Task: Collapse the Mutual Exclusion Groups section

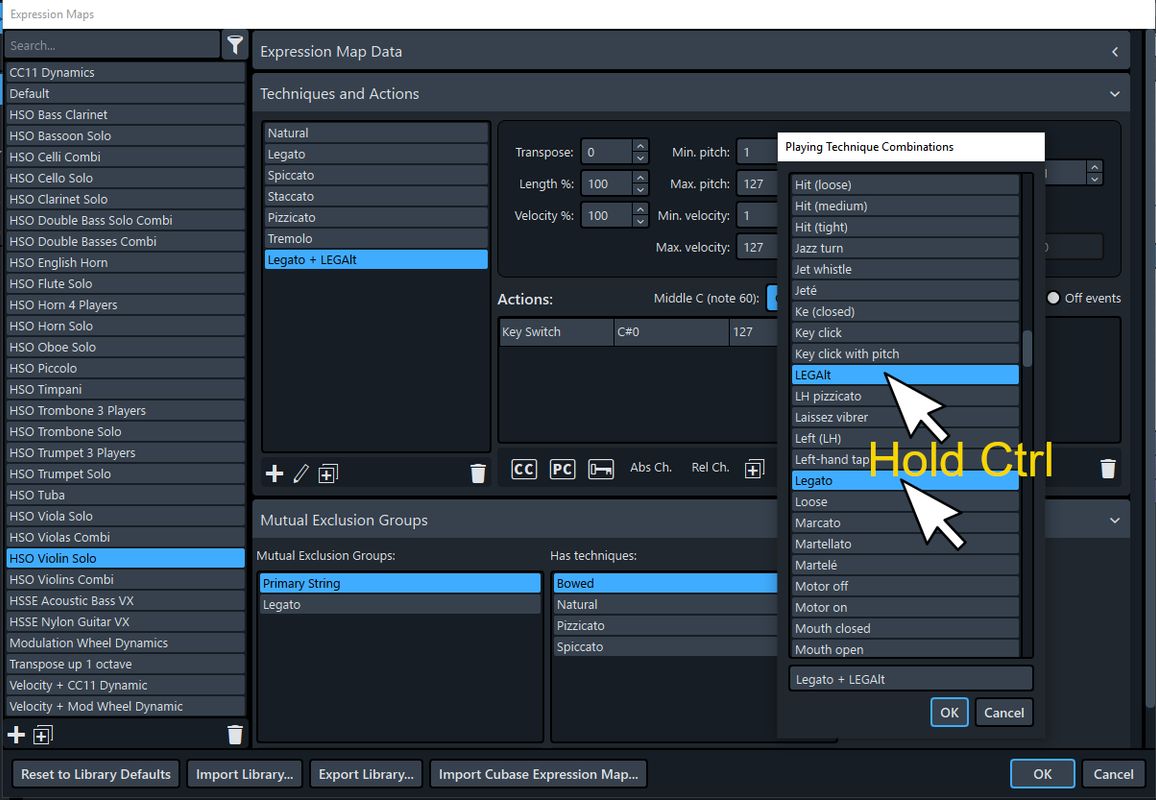Action: [1115, 521]
